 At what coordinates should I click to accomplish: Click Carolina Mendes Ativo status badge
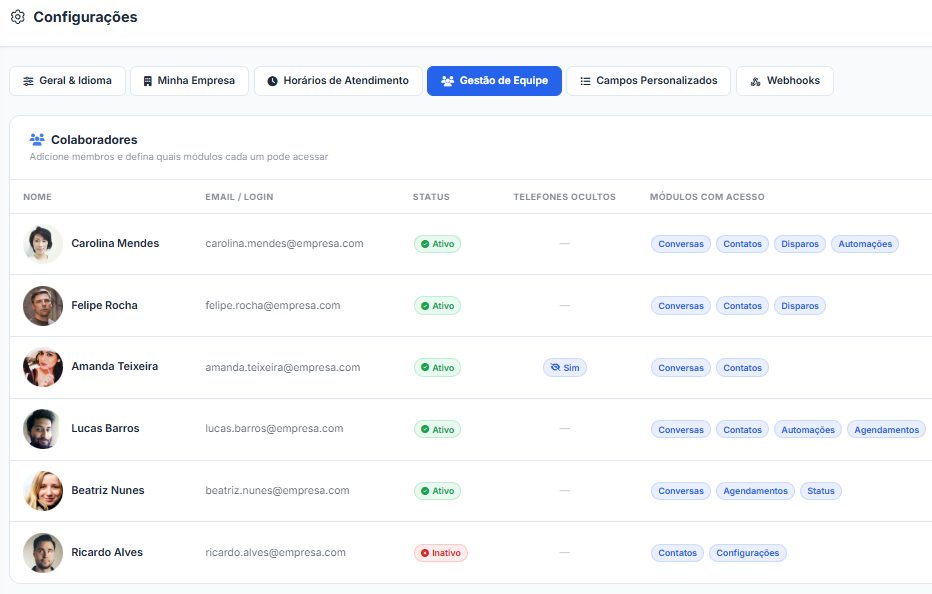[x=437, y=244]
